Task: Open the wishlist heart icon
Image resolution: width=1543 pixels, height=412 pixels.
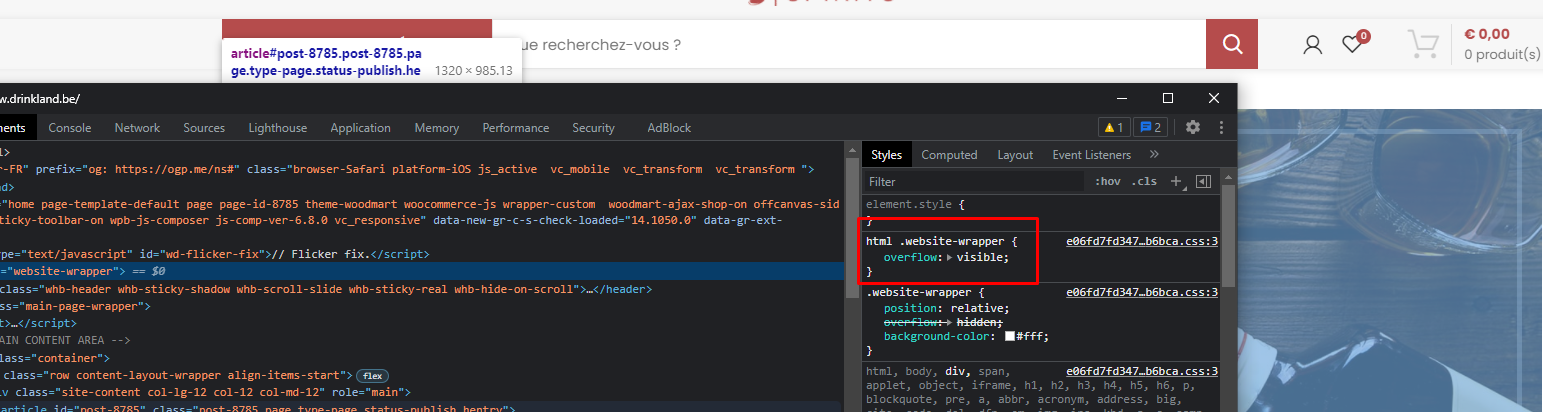Action: 1352,44
